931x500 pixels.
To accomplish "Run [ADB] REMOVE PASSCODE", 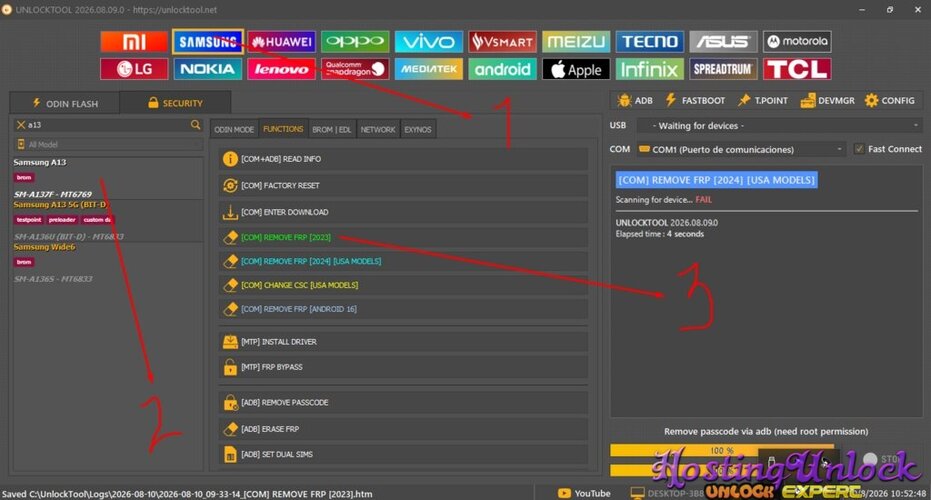I will pyautogui.click(x=403, y=403).
